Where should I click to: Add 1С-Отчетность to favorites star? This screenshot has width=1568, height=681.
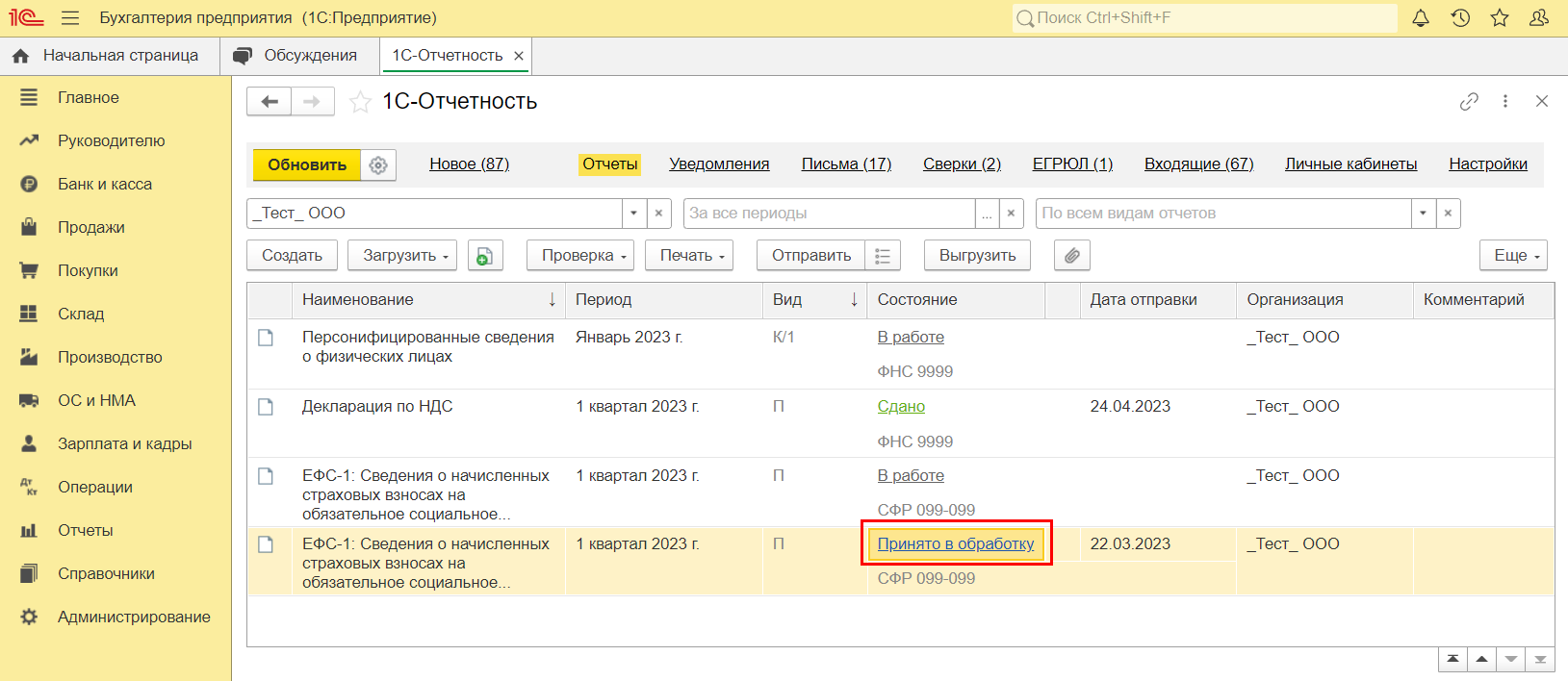pos(360,102)
